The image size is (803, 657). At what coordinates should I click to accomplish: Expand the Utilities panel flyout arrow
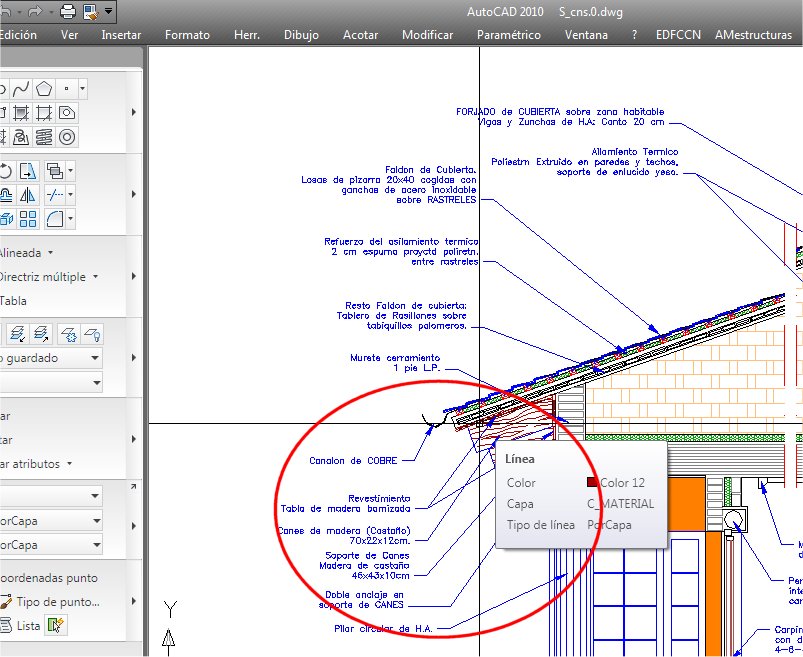(134, 601)
